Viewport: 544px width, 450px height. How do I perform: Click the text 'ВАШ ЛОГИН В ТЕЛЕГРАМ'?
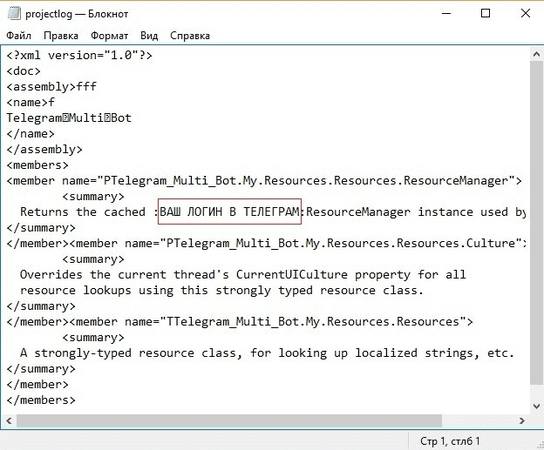[229, 212]
